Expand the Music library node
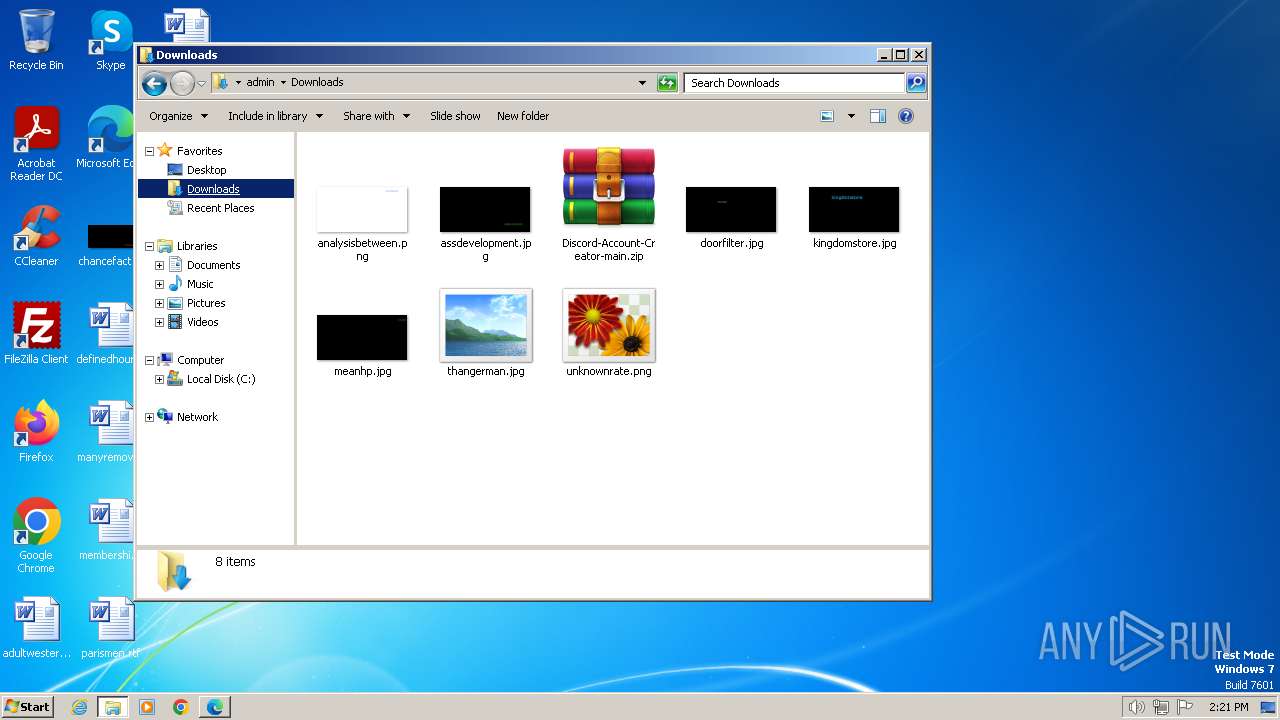1280x720 pixels. tap(159, 284)
